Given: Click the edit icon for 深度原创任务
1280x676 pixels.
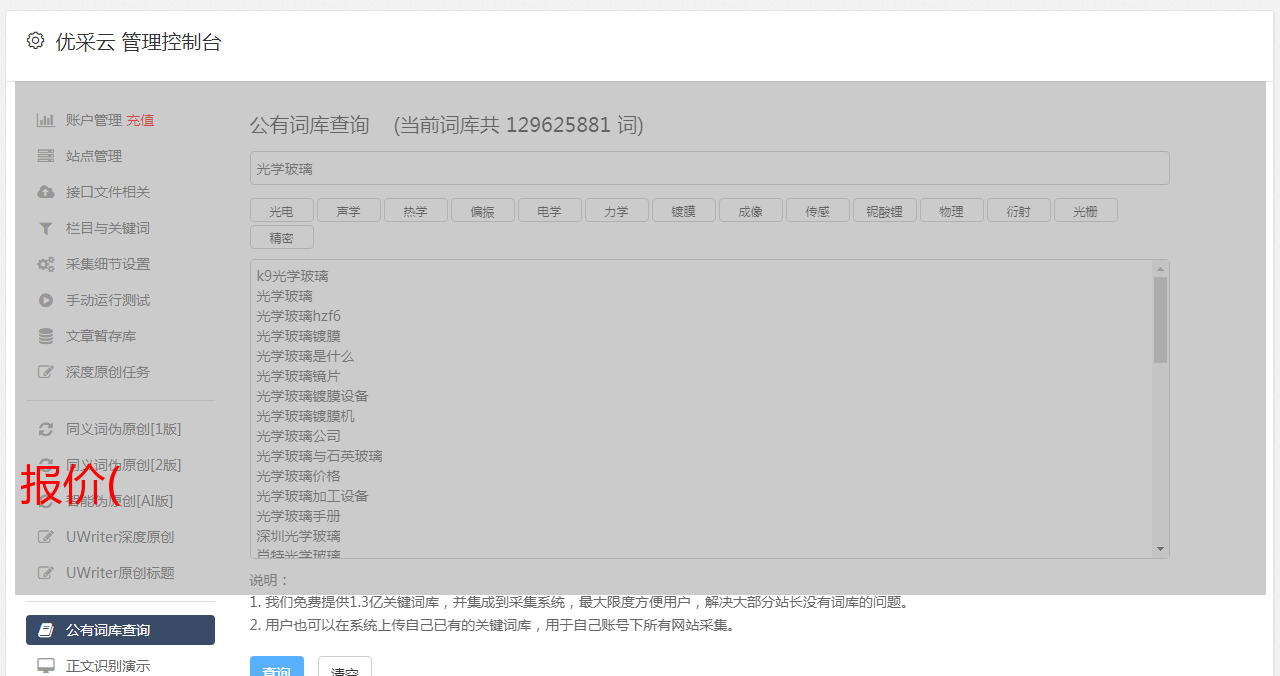Looking at the screenshot, I should tap(46, 372).
